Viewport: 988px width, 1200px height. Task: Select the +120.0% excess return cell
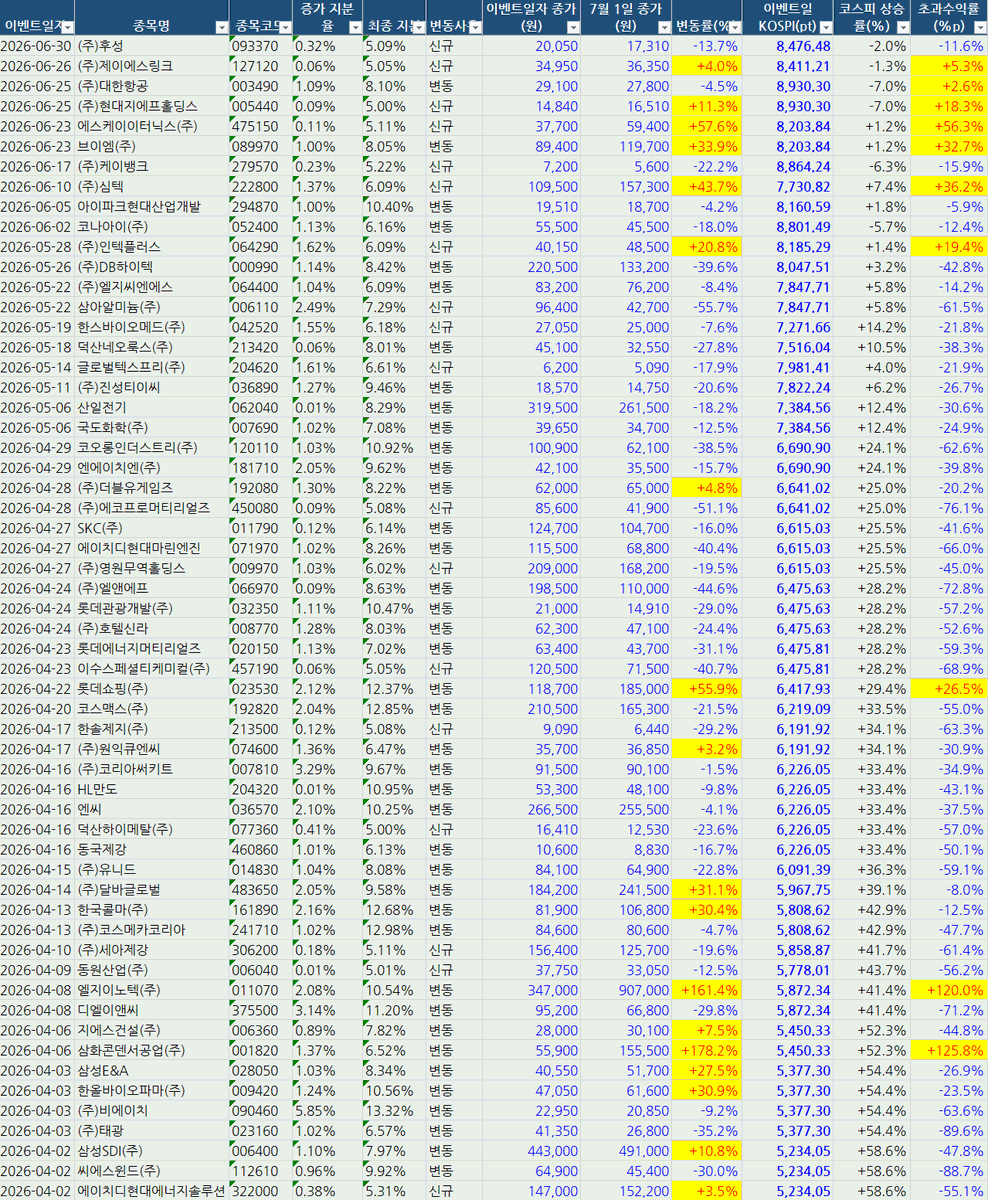click(x=949, y=988)
